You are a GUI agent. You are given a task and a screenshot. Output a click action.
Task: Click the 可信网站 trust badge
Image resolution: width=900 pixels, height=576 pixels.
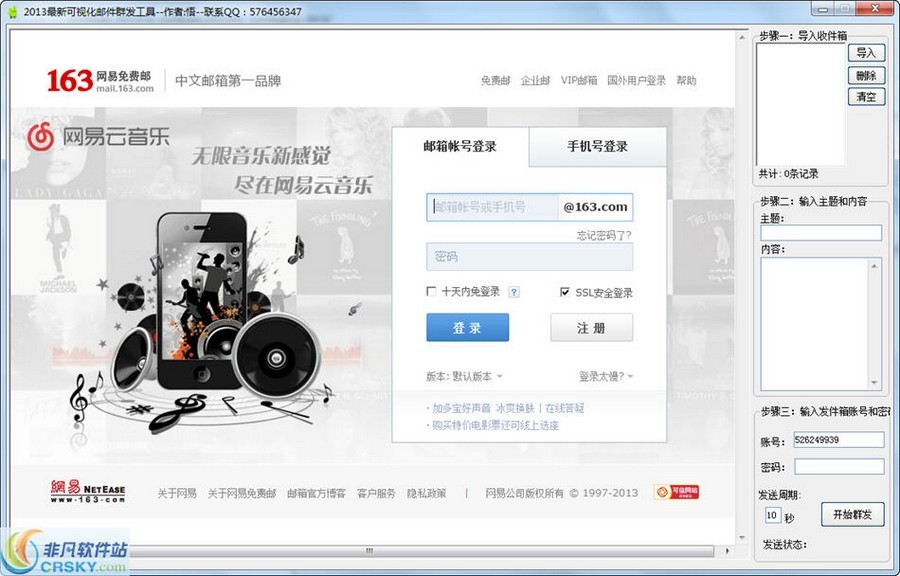coord(676,492)
